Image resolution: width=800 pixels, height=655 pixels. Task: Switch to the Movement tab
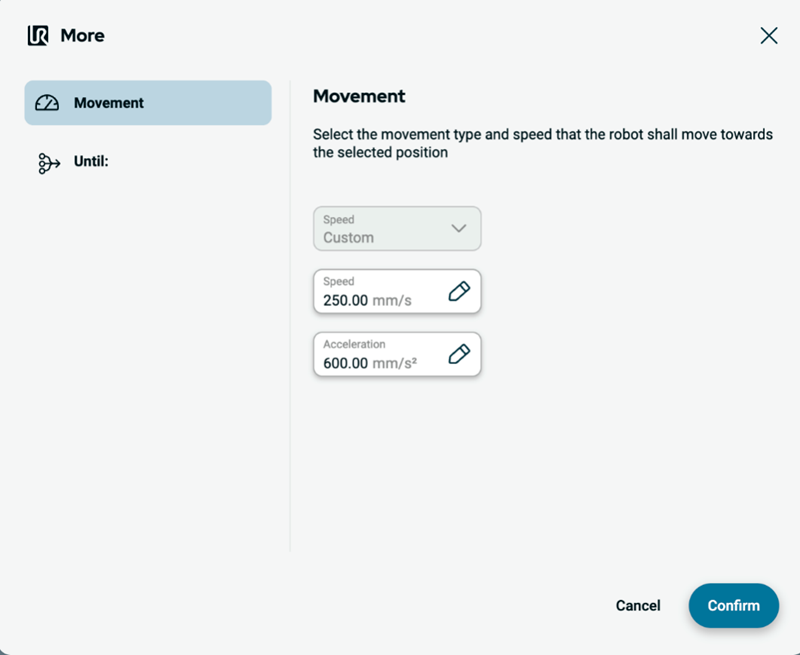(148, 103)
